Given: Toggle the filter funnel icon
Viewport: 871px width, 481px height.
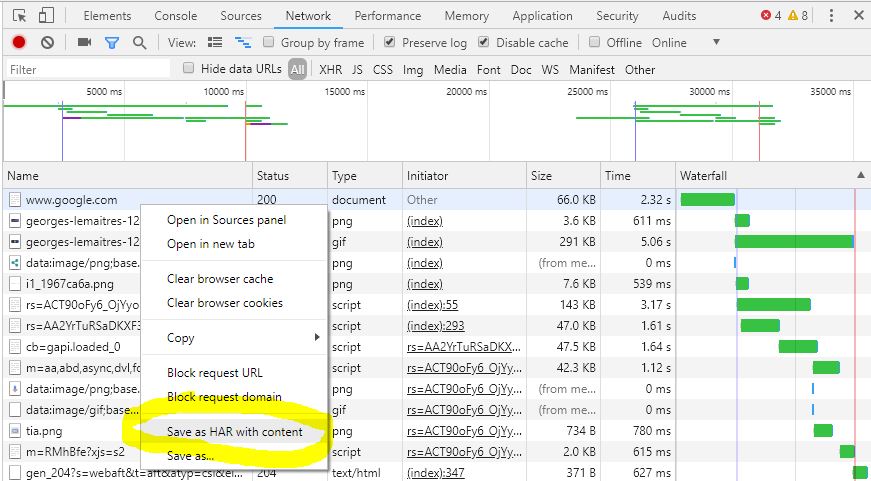Looking at the screenshot, I should pos(112,43).
